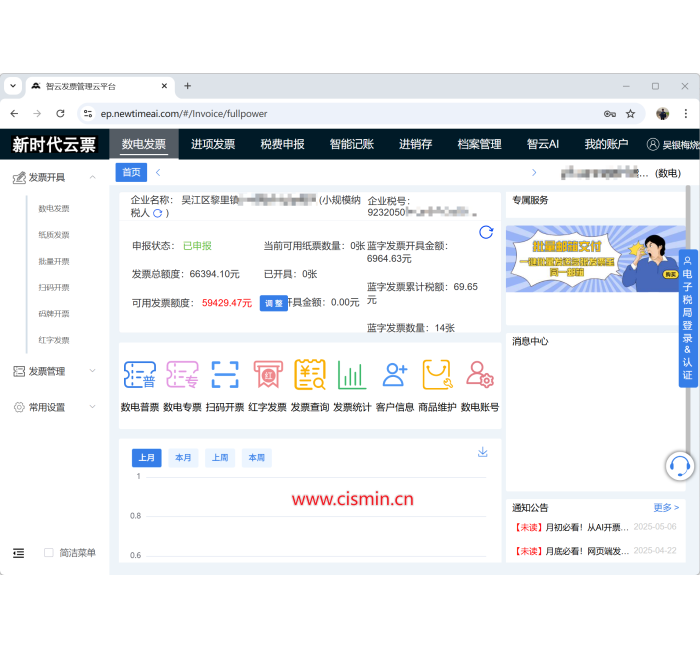Download the chart data
This screenshot has width=700, height=650.
pos(483,452)
